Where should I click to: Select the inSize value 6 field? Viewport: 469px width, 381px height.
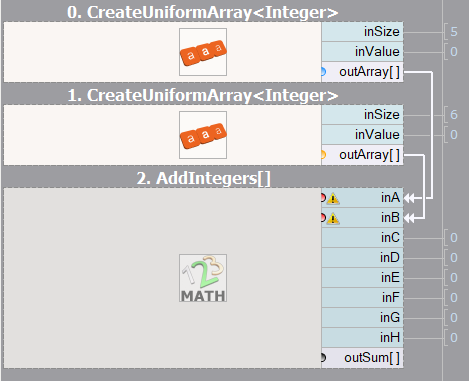(x=454, y=115)
